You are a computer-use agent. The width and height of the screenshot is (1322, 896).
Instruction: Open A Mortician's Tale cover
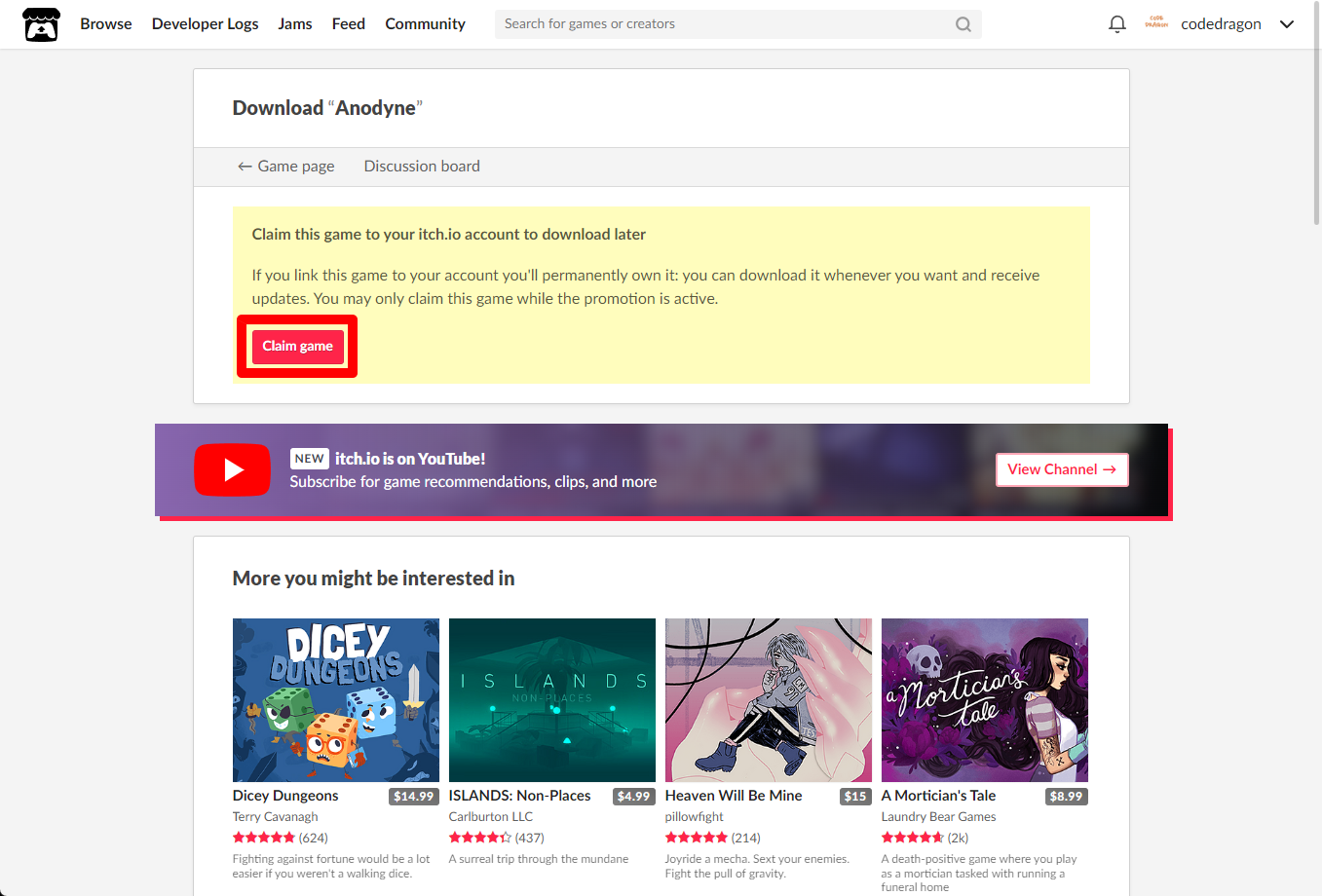[x=985, y=700]
